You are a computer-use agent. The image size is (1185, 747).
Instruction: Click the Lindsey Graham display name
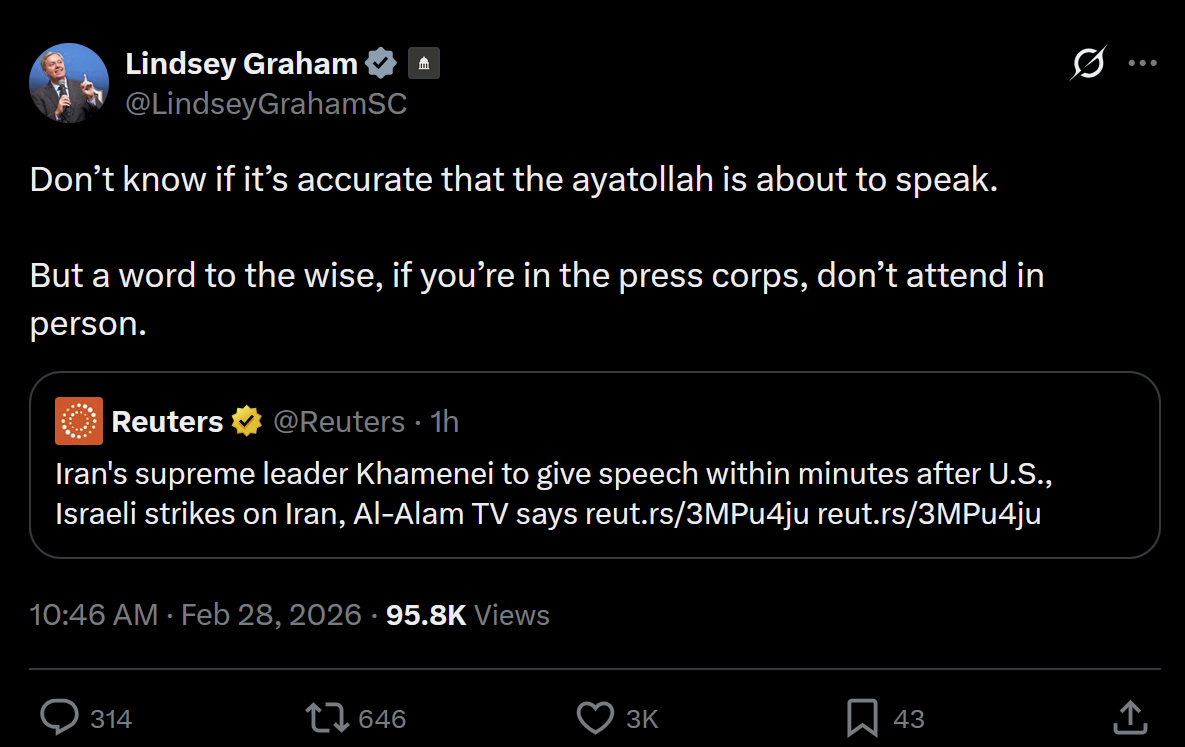241,64
